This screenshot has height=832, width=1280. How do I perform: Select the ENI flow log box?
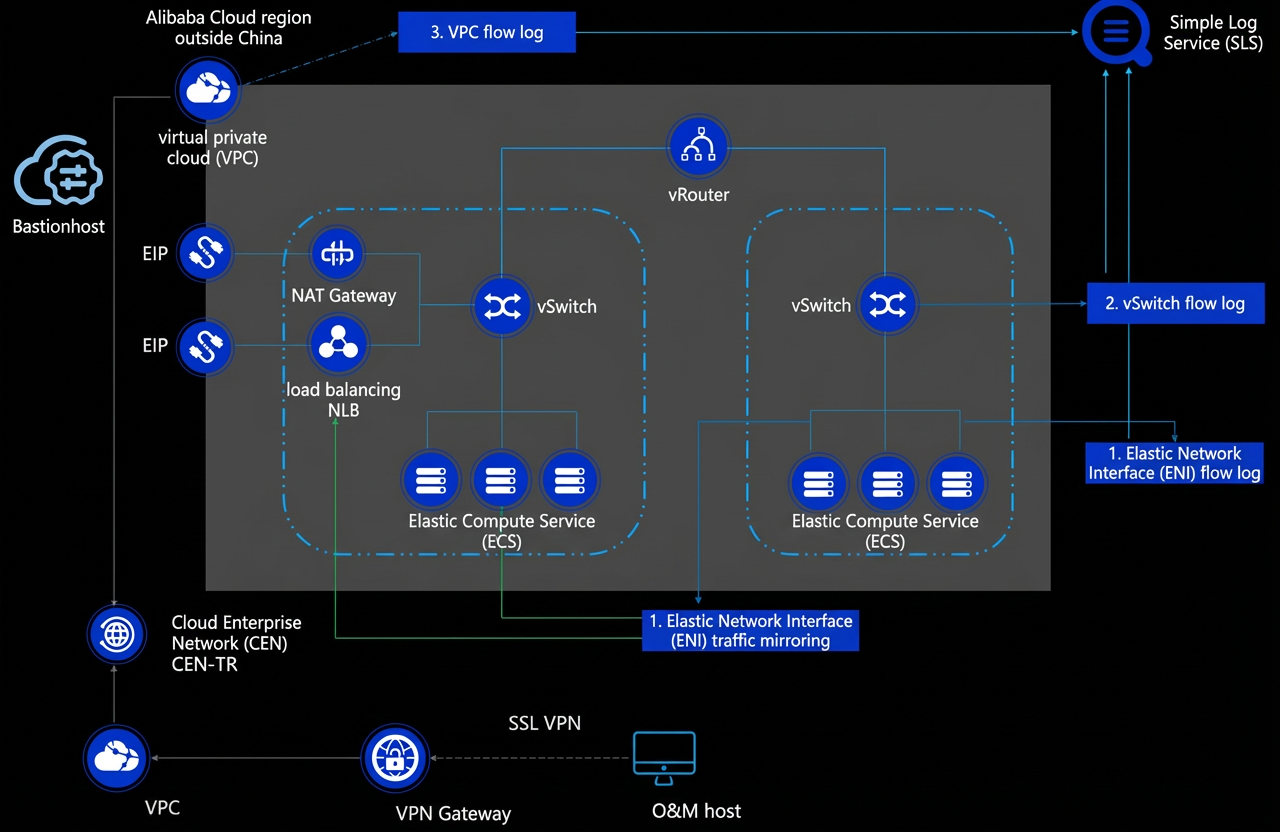[x=1174, y=463]
